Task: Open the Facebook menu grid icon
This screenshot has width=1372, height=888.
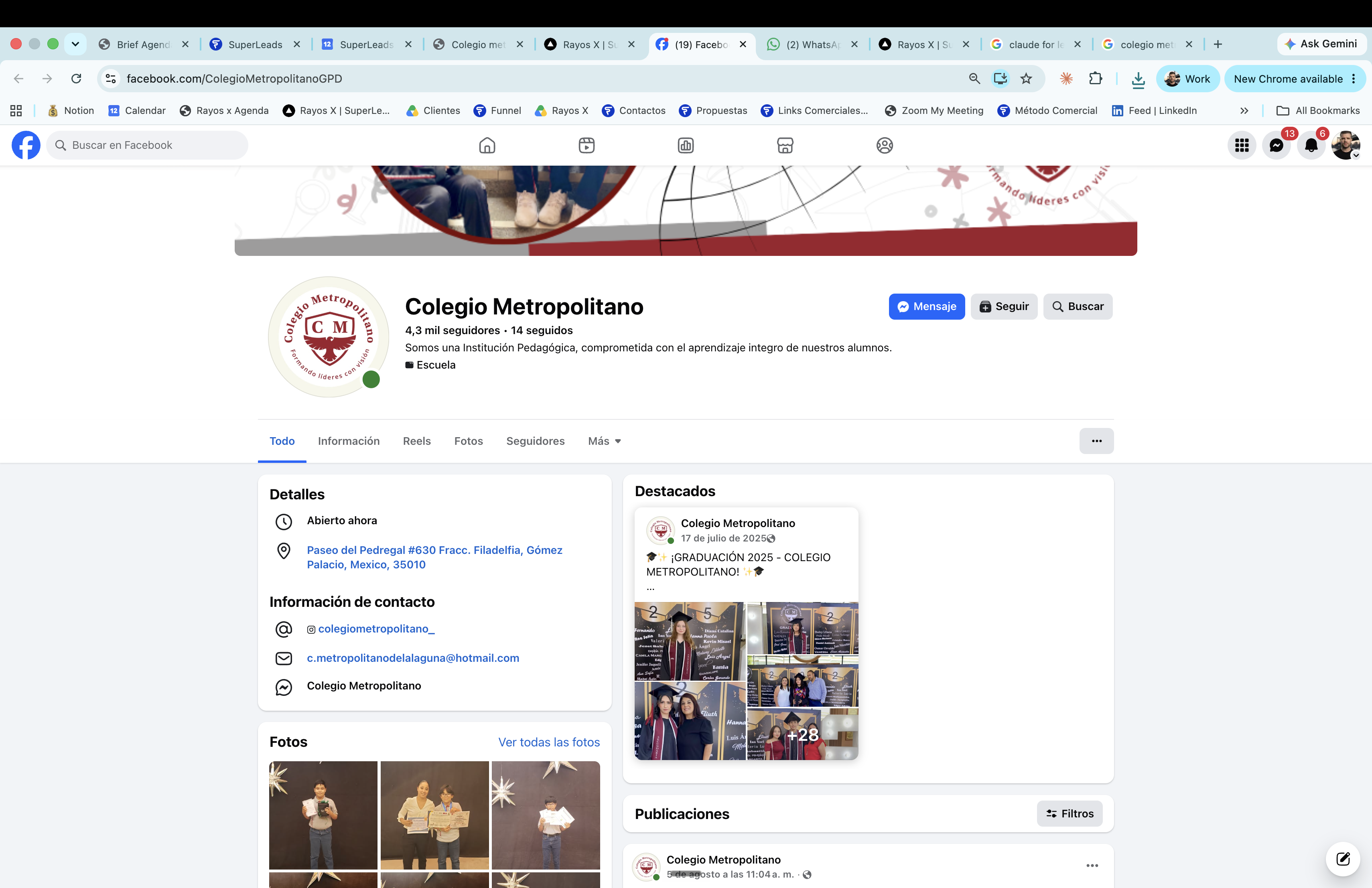Action: 1242,145
